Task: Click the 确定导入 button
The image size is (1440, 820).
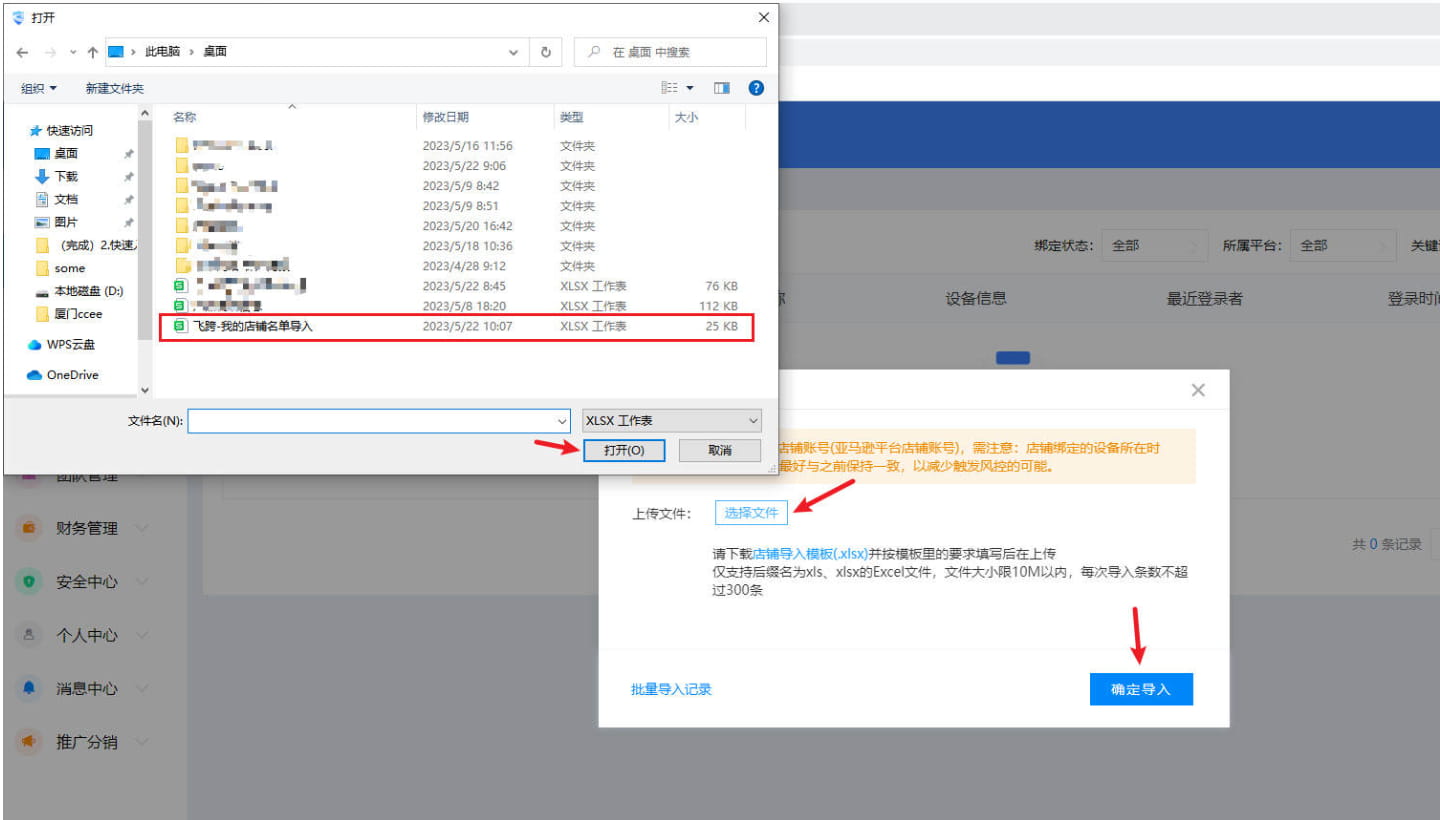Action: click(1141, 688)
